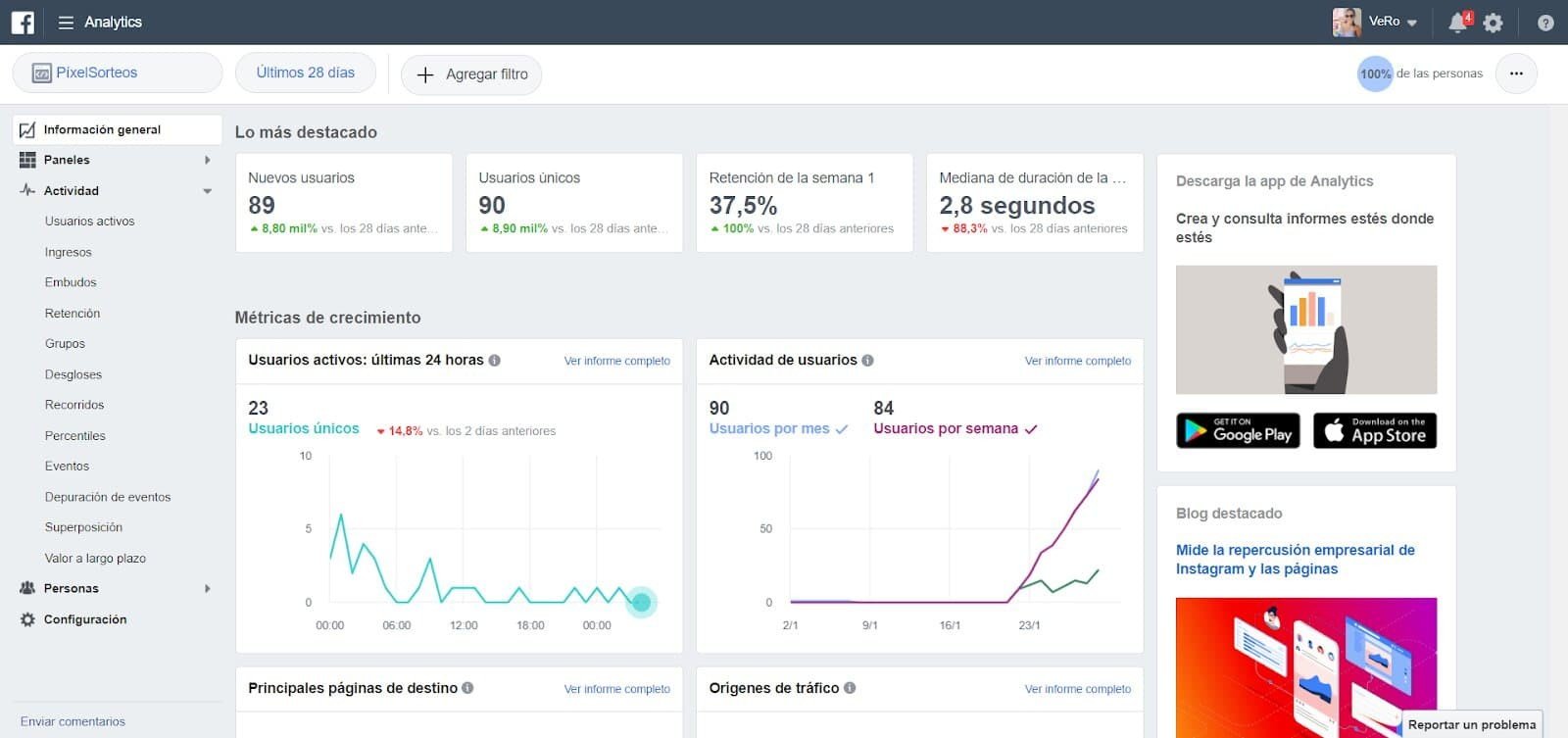Viewport: 1568px width, 738px height.
Task: Open Ver informe completo for Usuarios activos
Action: click(x=617, y=361)
